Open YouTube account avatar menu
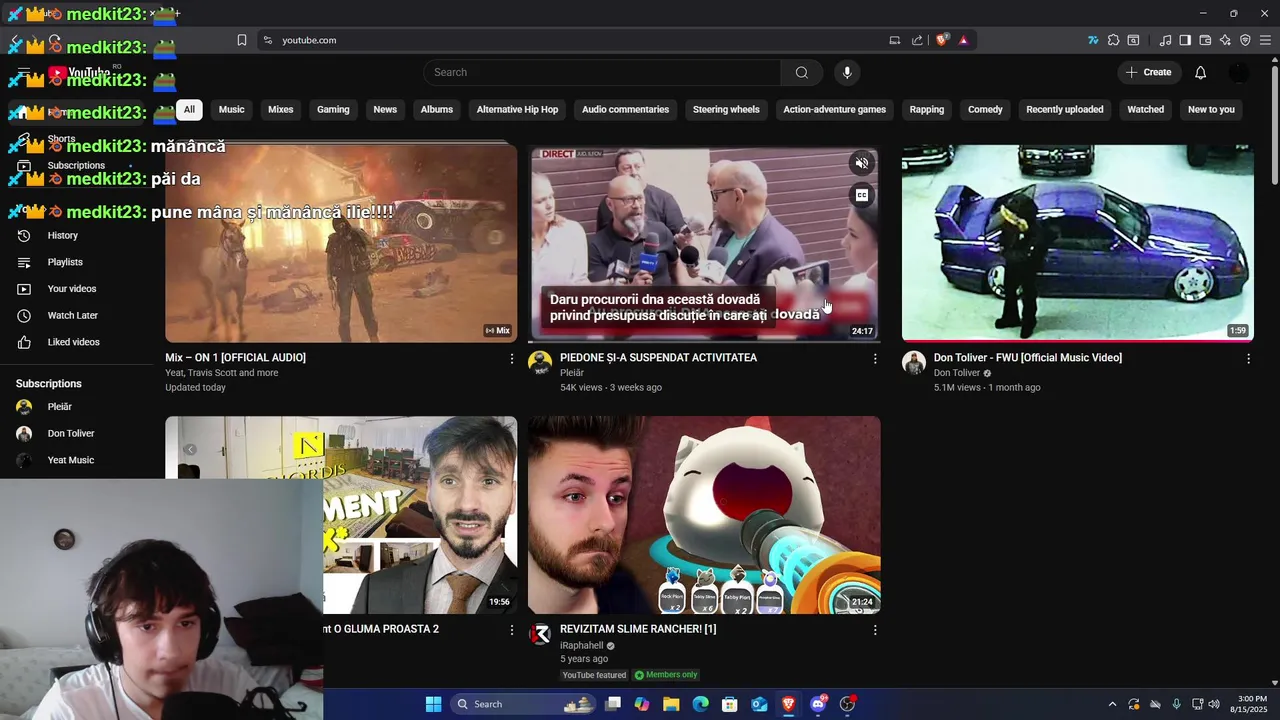This screenshot has width=1280, height=720. 1238,72
